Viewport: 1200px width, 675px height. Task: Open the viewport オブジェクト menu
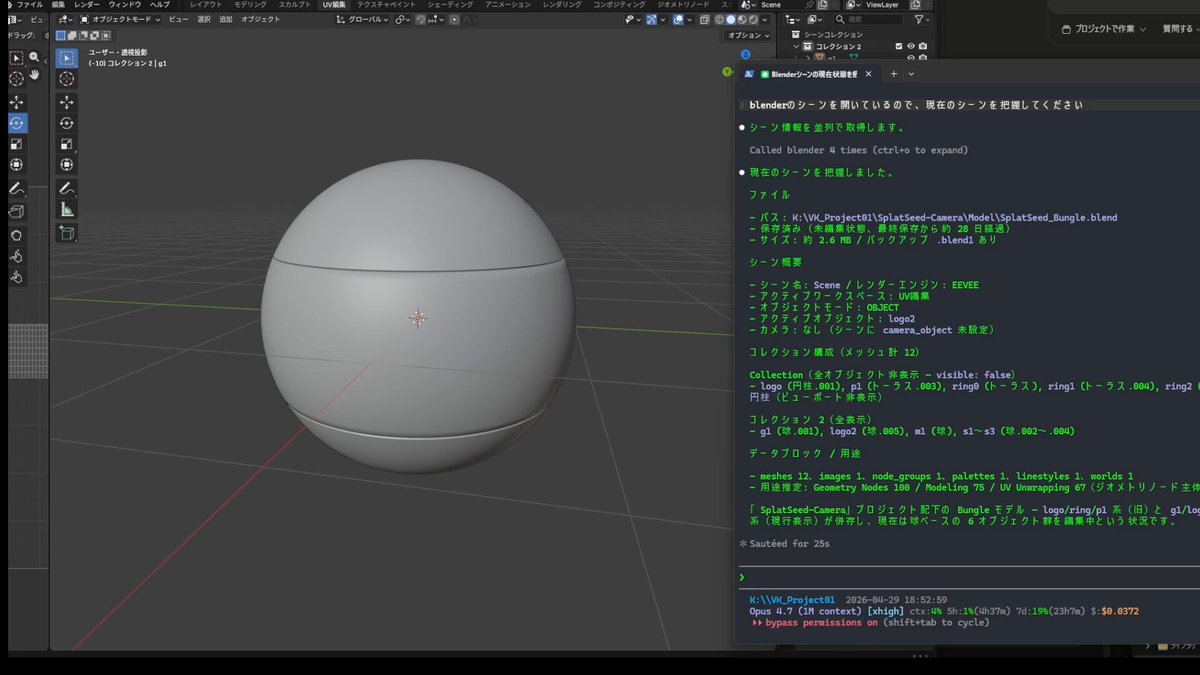261,19
